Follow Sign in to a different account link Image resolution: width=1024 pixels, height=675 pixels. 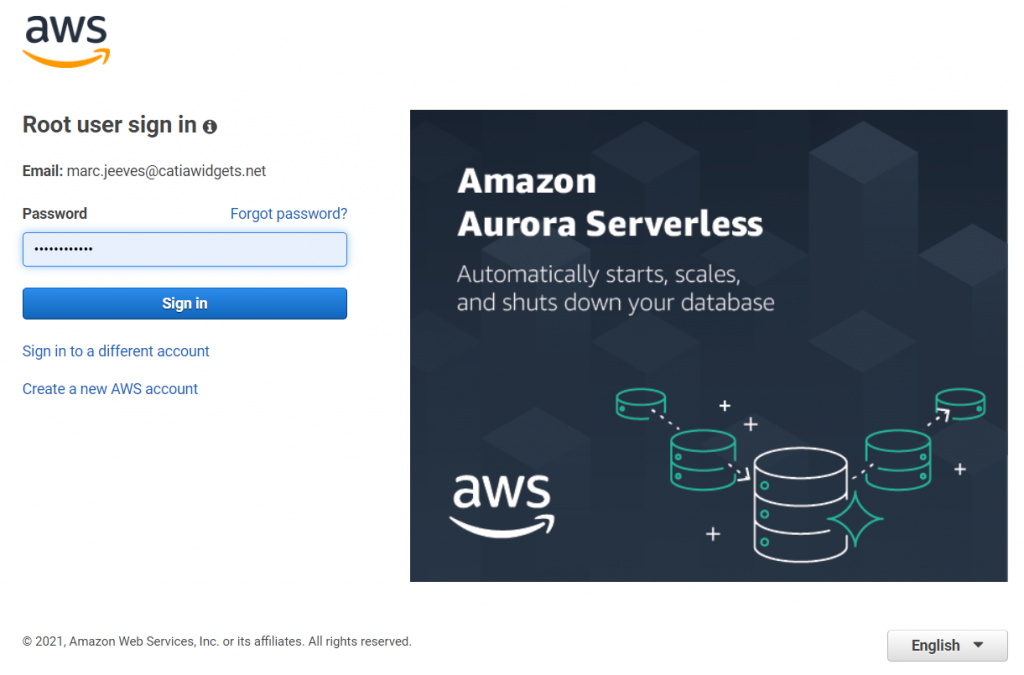[x=116, y=351]
